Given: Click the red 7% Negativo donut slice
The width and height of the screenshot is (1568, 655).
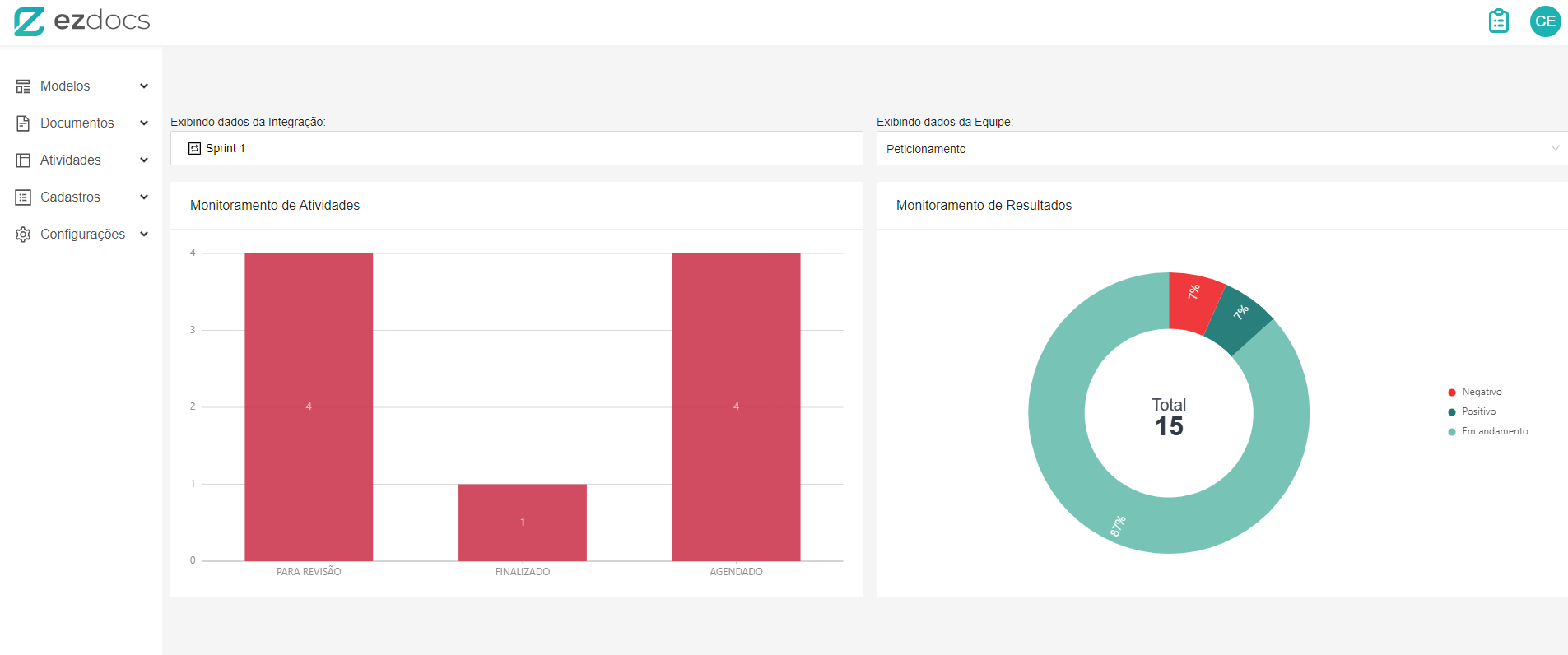Looking at the screenshot, I should coord(1193,302).
